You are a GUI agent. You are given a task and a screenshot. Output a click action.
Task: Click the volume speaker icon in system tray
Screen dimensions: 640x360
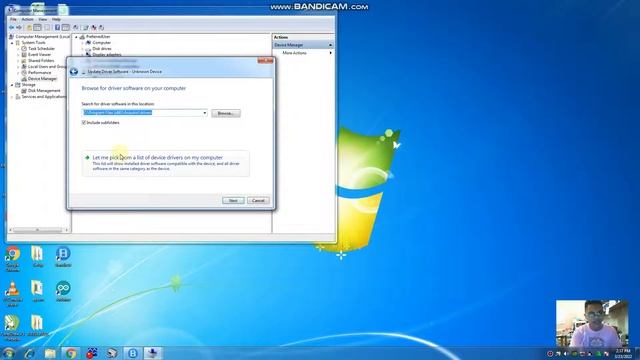pyautogui.click(x=566, y=353)
